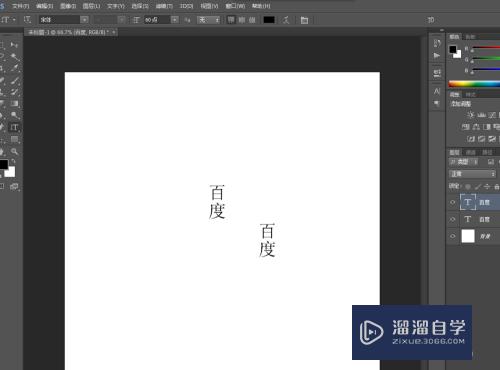Add a Posterize adjustment
Viewport: 500px width, 370px height.
tap(481, 139)
